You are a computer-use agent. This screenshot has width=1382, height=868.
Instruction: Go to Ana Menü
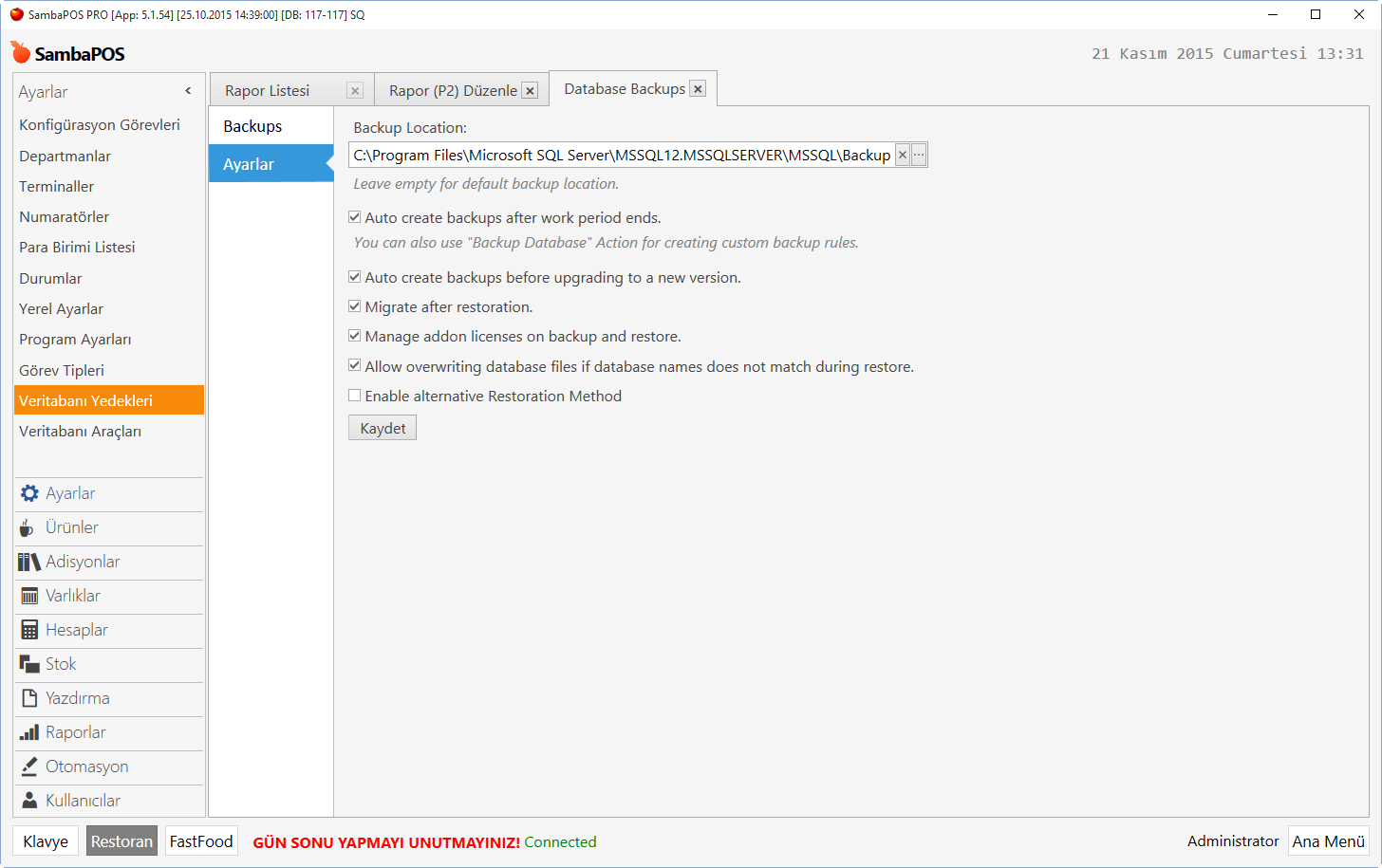click(1328, 841)
